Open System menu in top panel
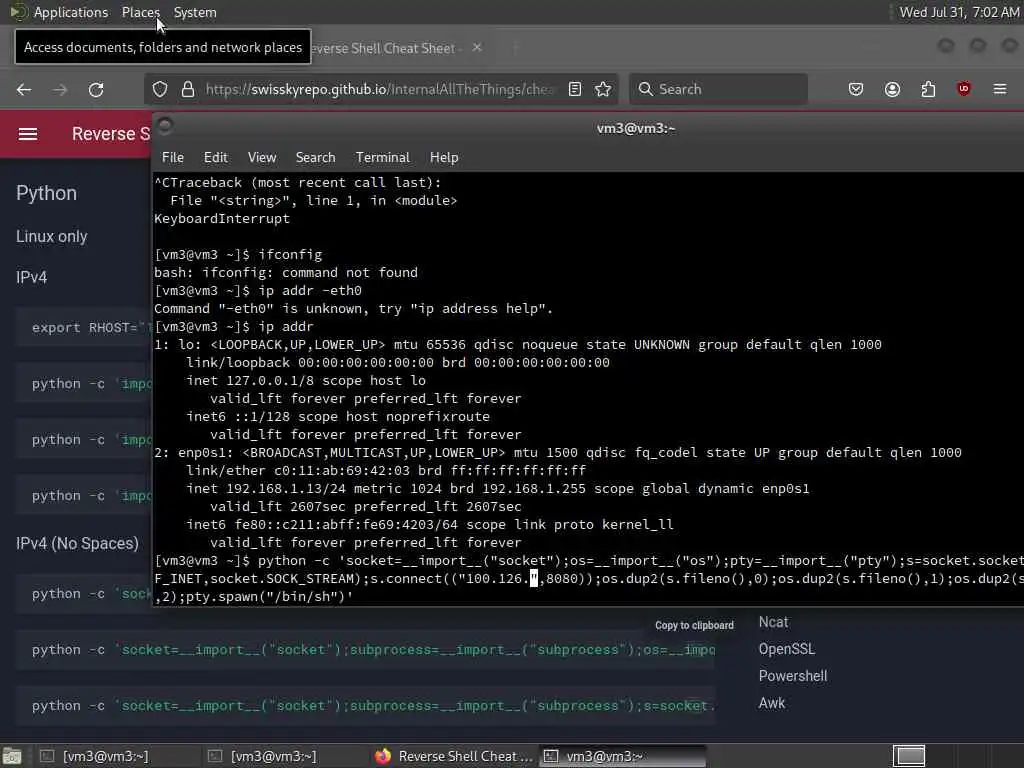Viewport: 1024px width, 768px height. coord(195,12)
